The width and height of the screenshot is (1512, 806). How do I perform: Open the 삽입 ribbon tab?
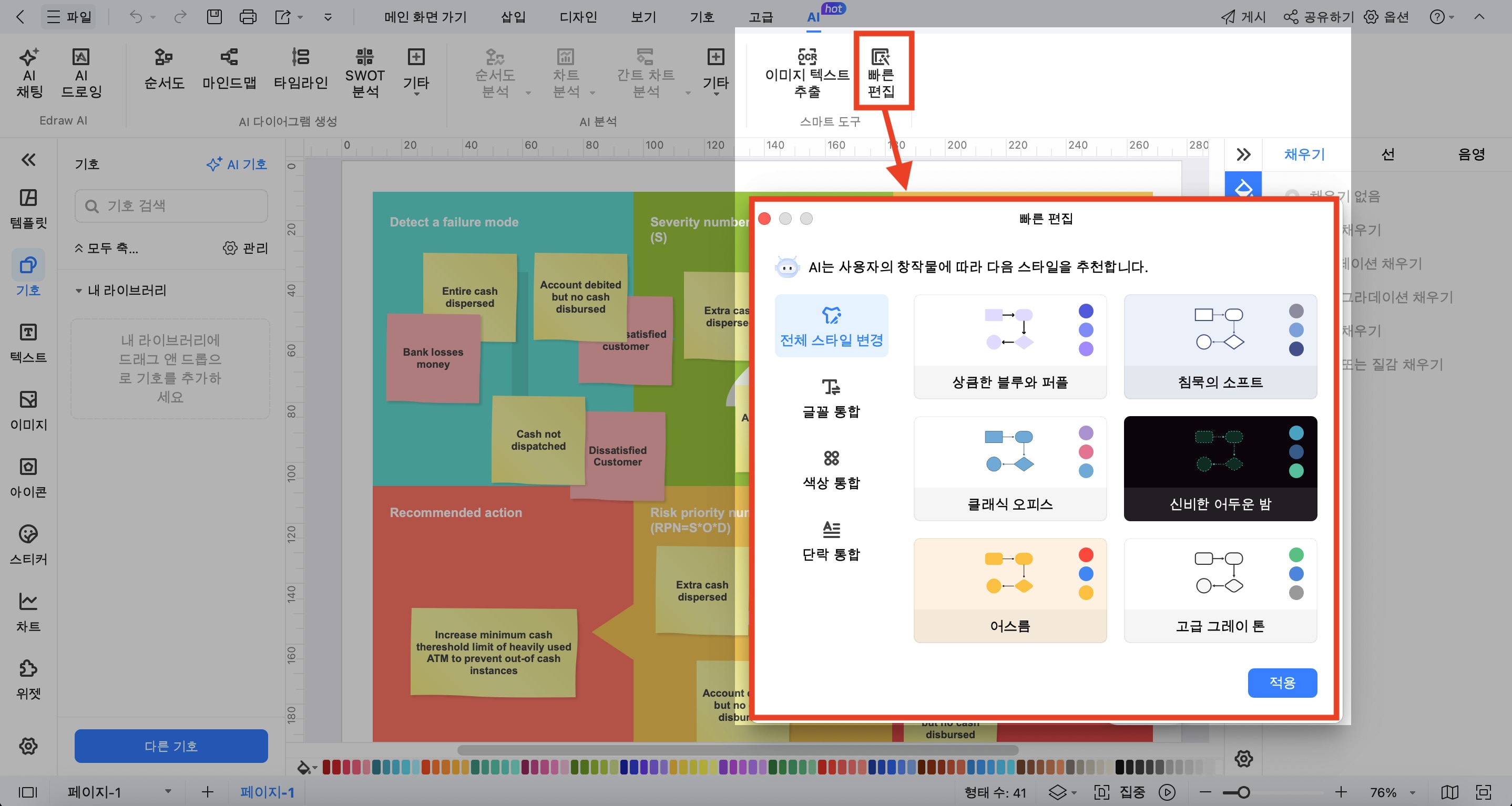point(513,17)
